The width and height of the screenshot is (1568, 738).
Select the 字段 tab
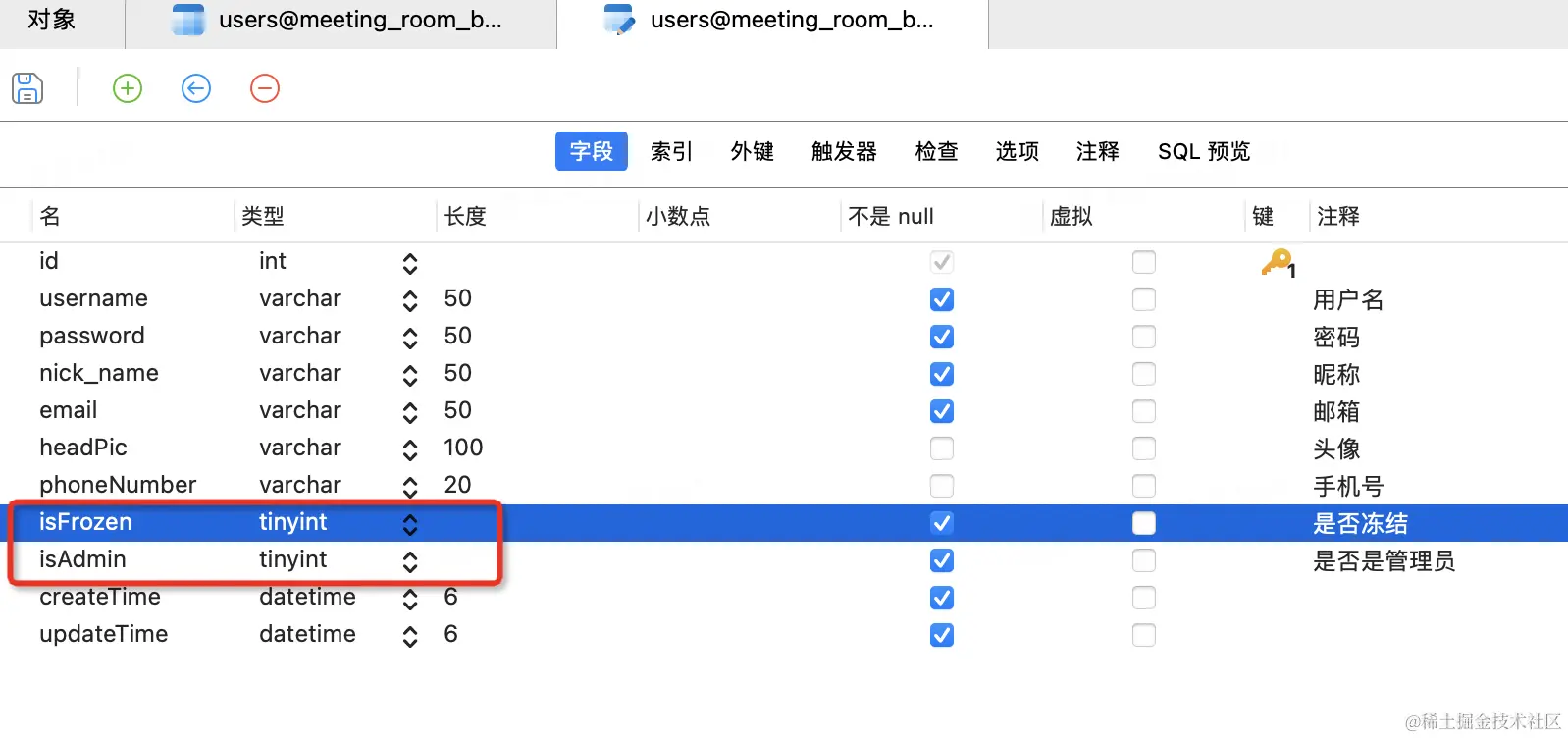tap(592, 151)
